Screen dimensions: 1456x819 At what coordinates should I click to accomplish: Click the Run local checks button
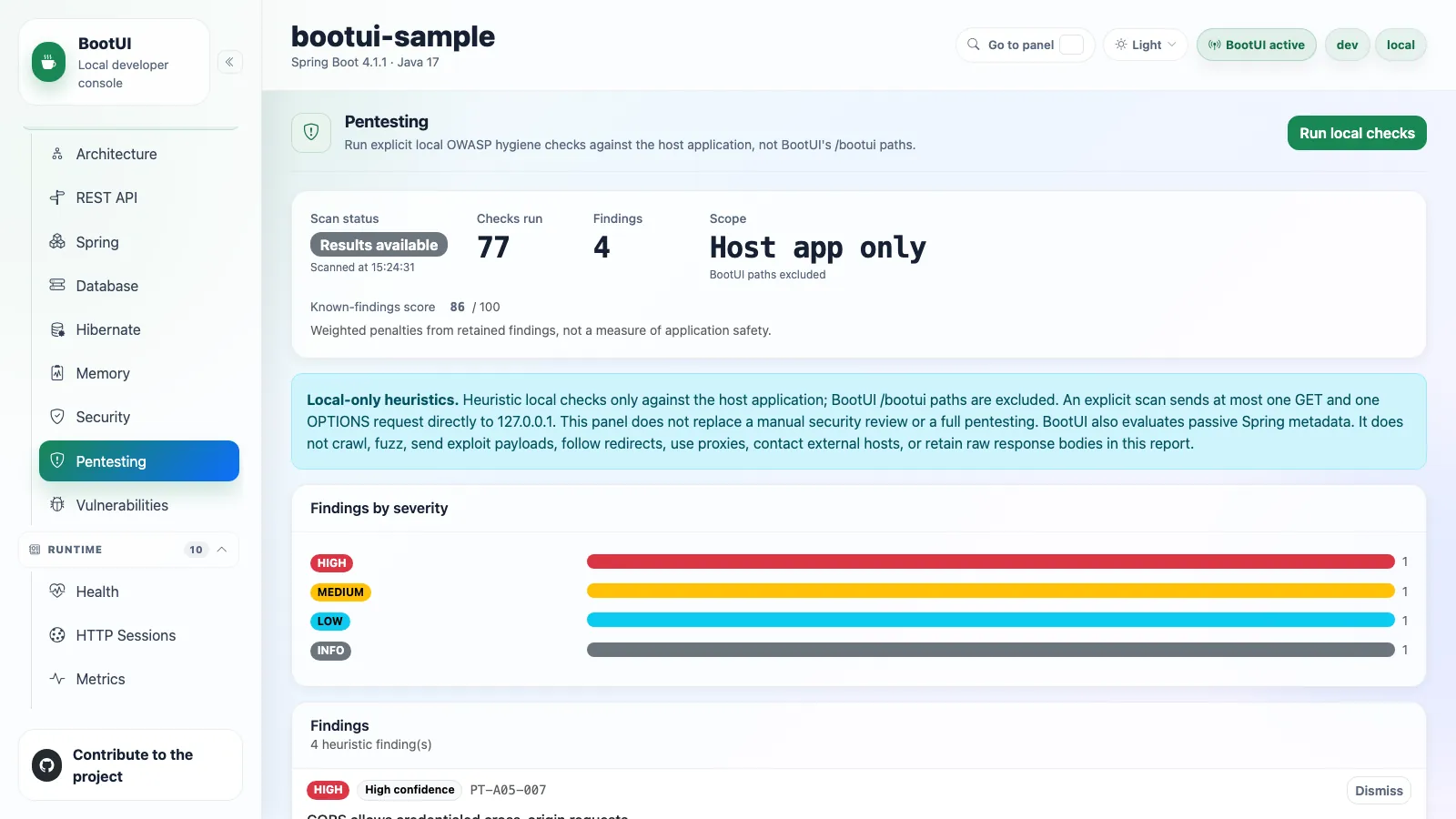coord(1357,133)
